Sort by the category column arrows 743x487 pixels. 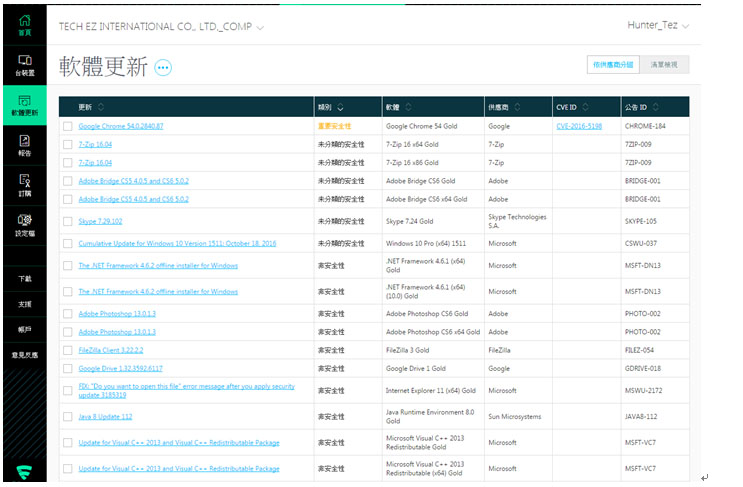tap(340, 107)
